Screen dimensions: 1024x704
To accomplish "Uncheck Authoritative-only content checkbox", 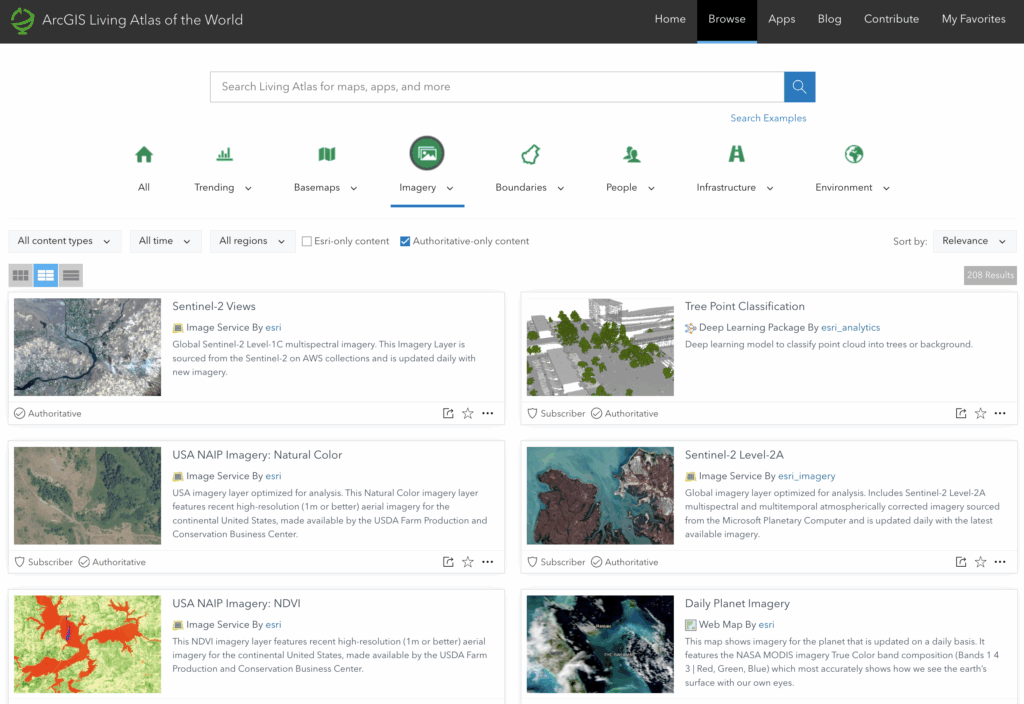I will 405,241.
